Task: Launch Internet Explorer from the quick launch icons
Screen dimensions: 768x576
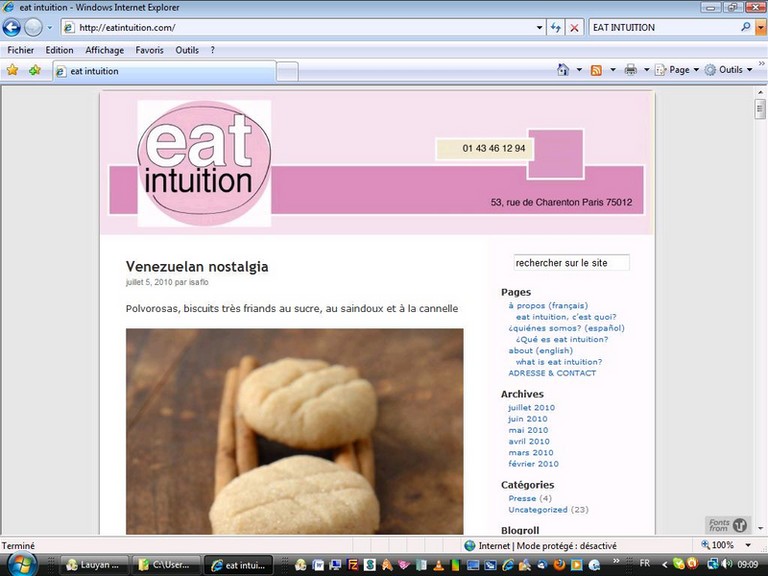Action: [507, 565]
